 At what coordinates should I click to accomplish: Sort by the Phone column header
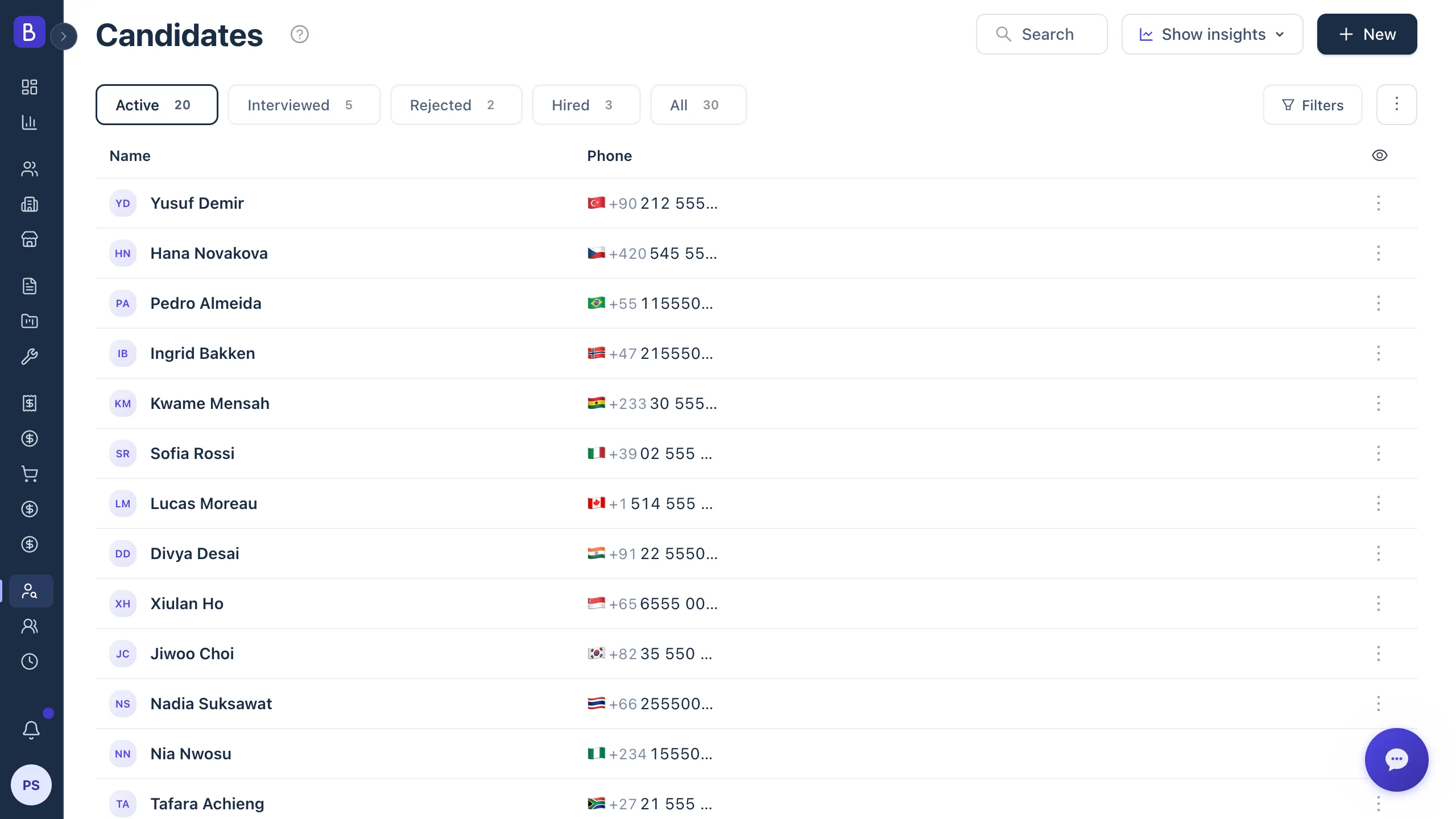(609, 156)
